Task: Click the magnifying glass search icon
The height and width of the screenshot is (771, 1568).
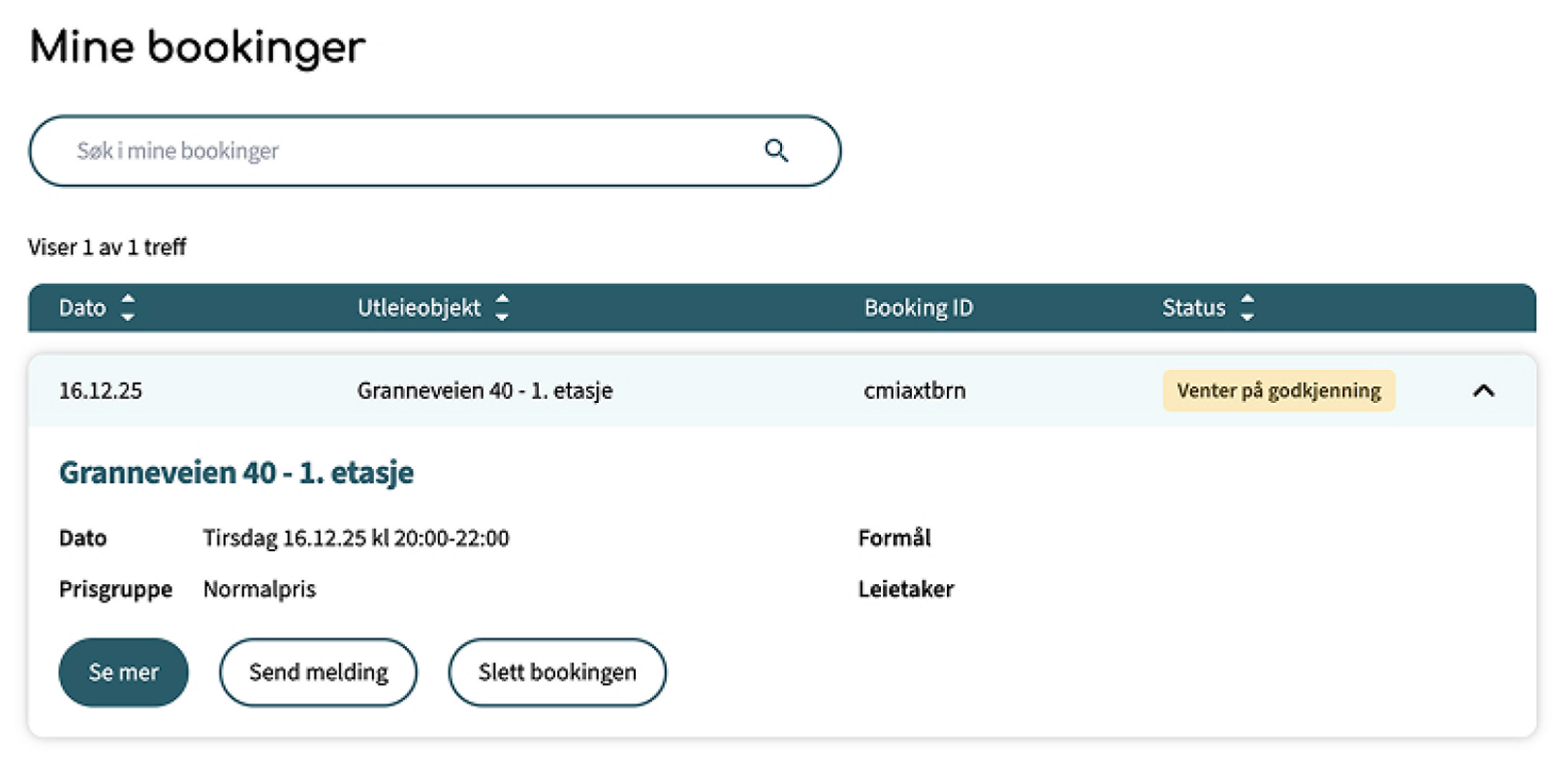Action: 775,151
